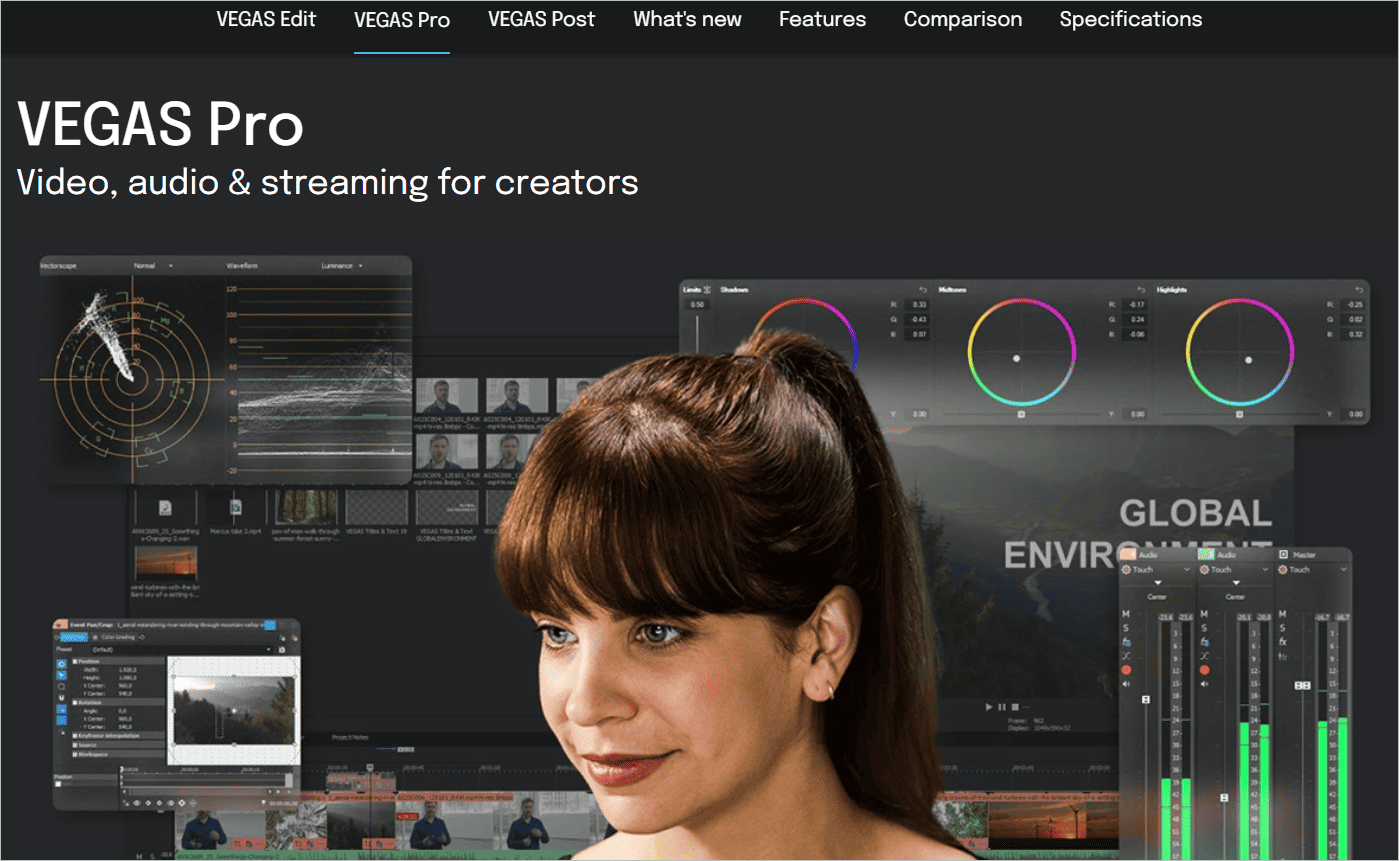Go to the Specifications link
Image resolution: width=1399 pixels, height=861 pixels.
[1130, 20]
